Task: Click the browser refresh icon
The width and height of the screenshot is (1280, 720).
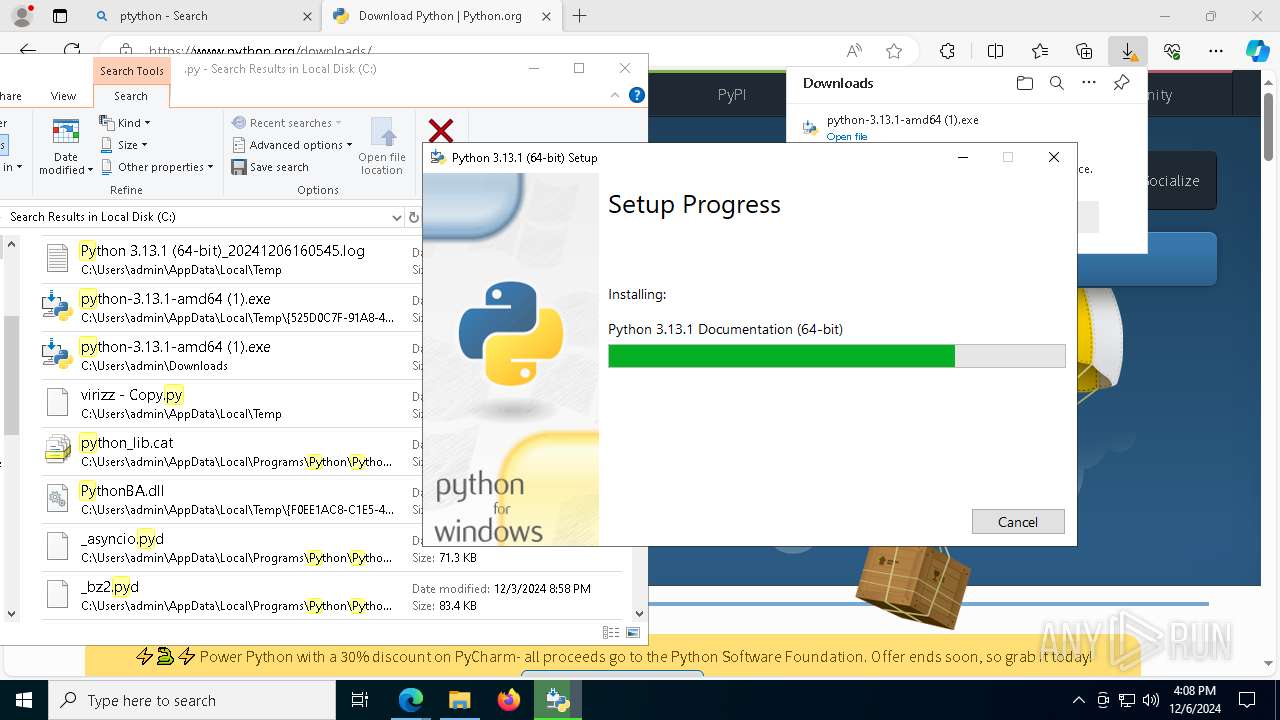Action: click(x=72, y=51)
